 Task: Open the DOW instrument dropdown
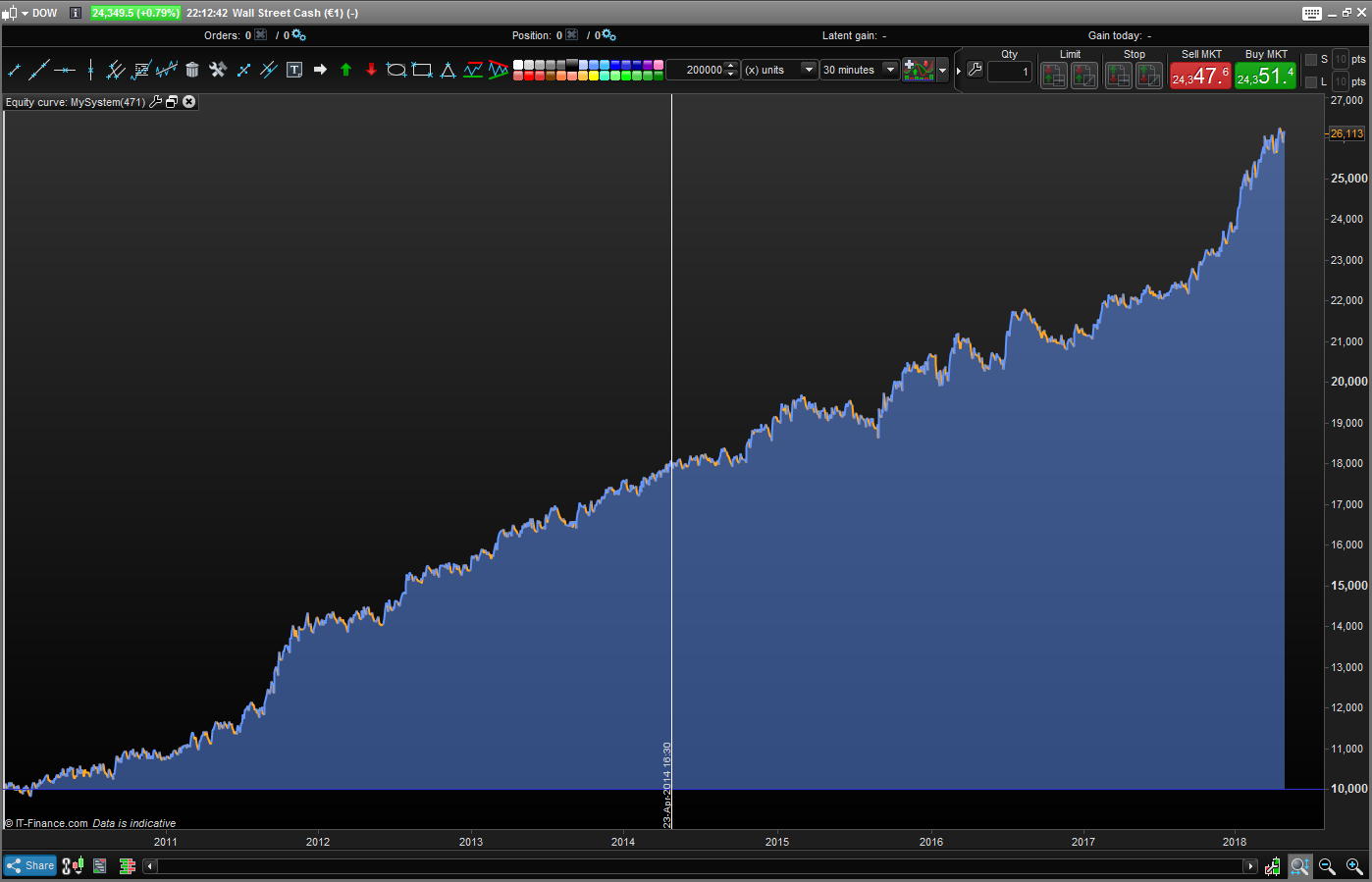(25, 13)
